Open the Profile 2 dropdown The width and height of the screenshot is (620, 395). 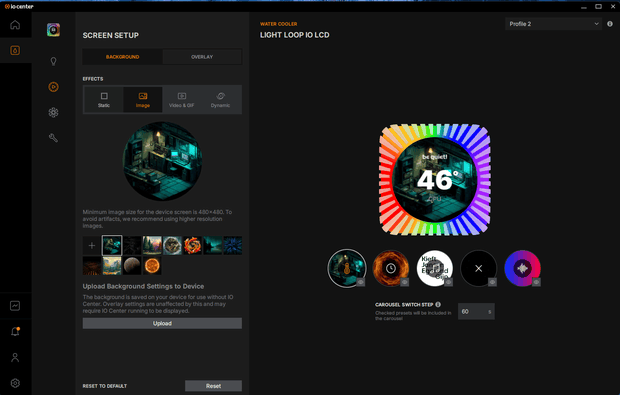tap(553, 24)
